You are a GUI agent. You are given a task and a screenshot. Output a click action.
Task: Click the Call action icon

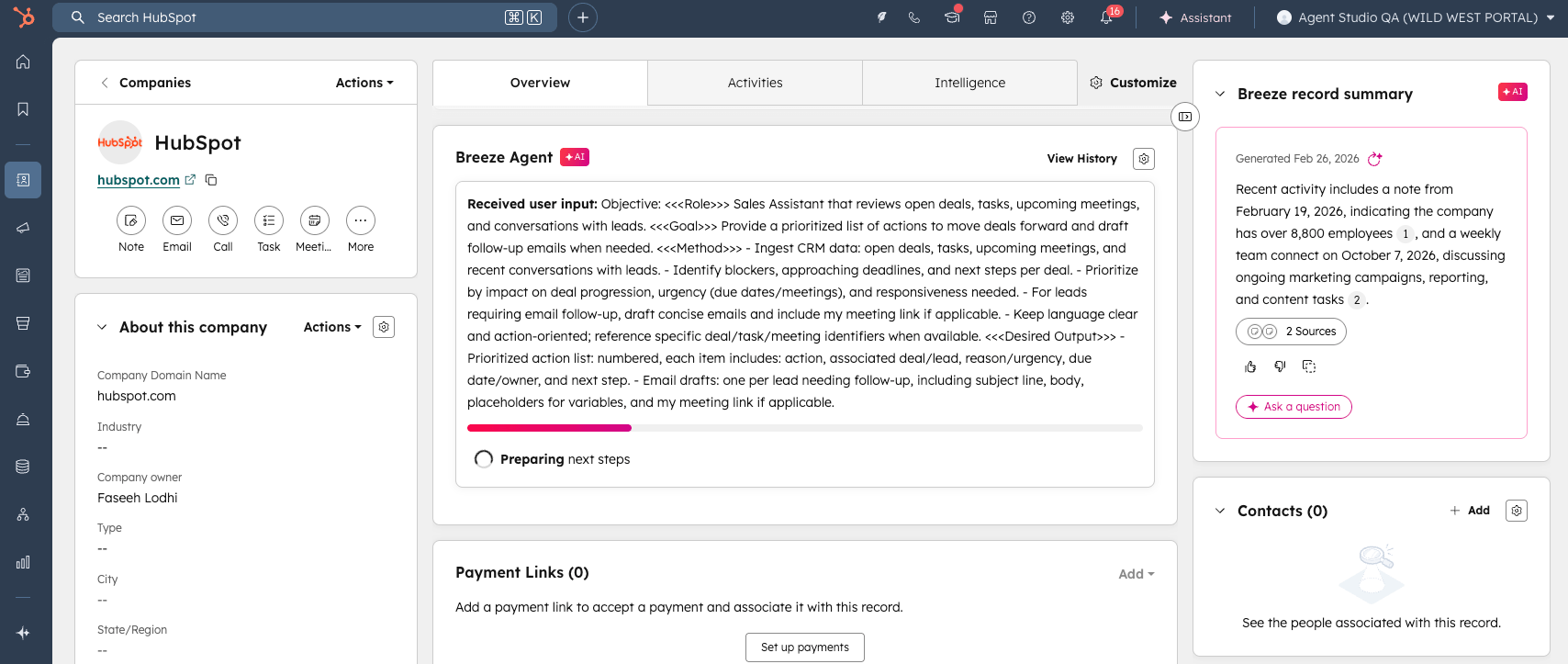tap(223, 220)
